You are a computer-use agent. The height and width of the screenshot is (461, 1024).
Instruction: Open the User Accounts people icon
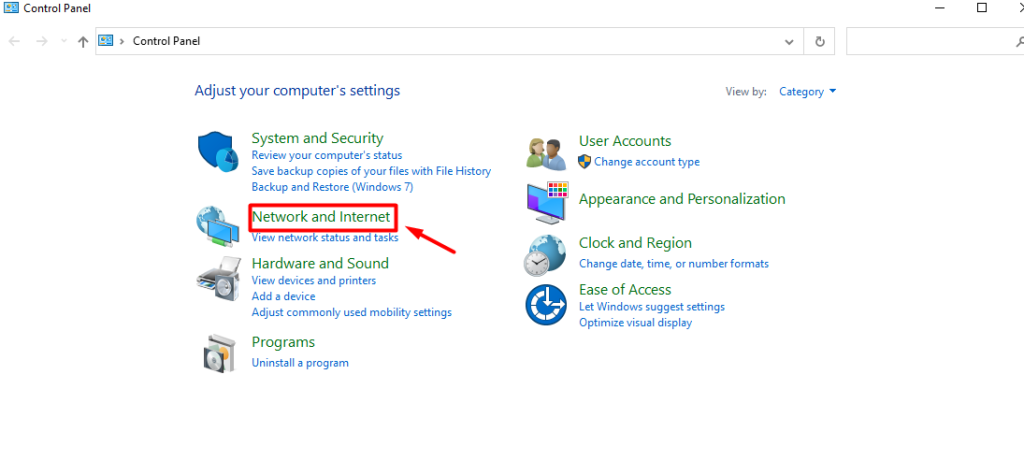pyautogui.click(x=545, y=154)
